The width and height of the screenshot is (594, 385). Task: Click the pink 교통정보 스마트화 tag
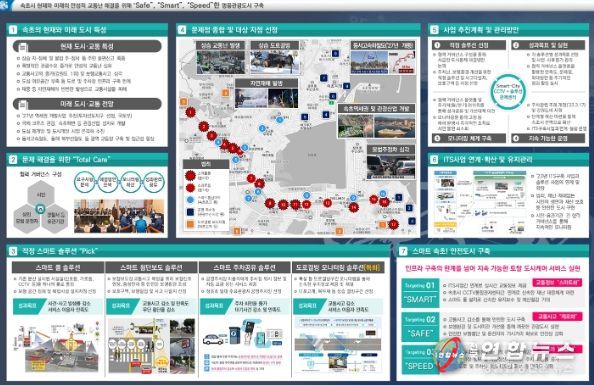click(x=557, y=283)
